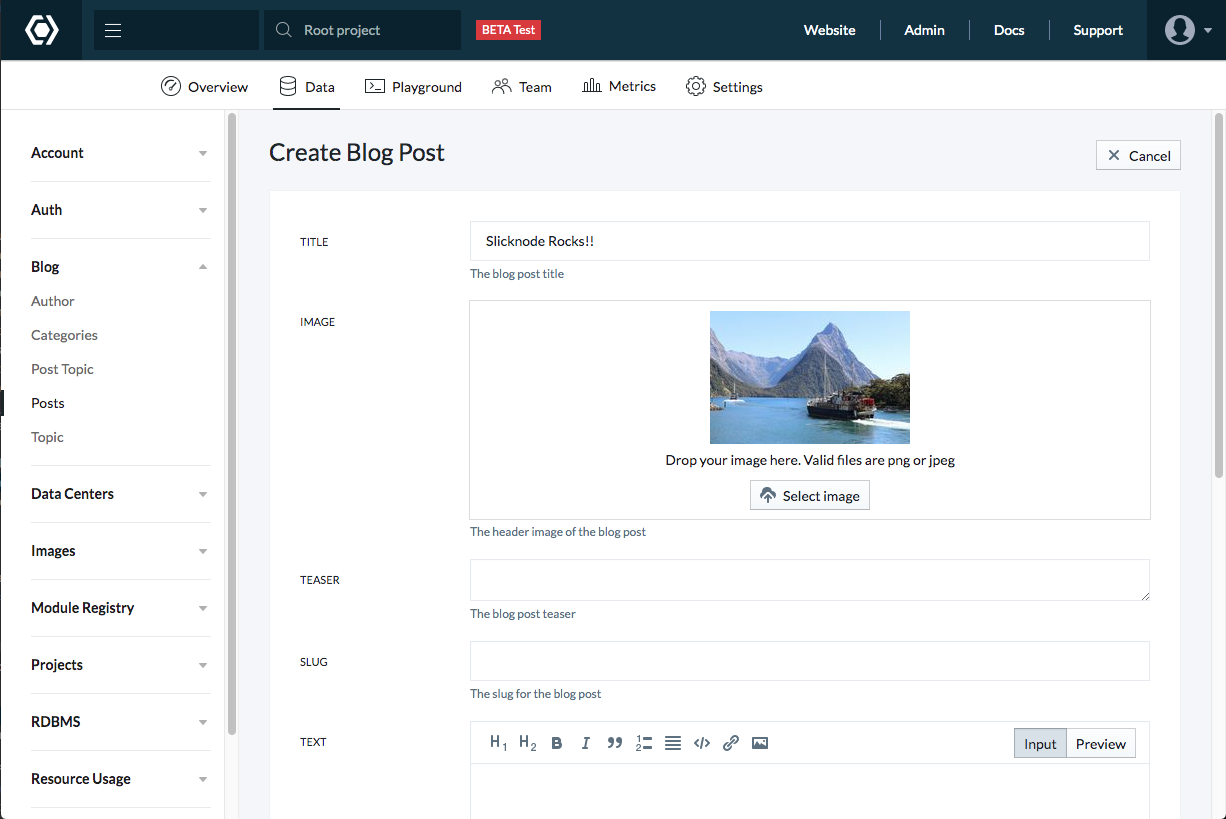The height and width of the screenshot is (819, 1226).
Task: Insert a blockquote using quote icon
Action: pos(615,743)
